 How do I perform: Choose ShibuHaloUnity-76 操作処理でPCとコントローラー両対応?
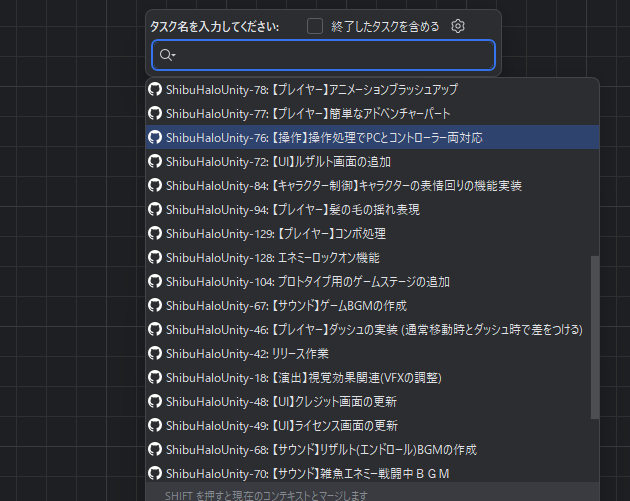pyautogui.click(x=372, y=137)
